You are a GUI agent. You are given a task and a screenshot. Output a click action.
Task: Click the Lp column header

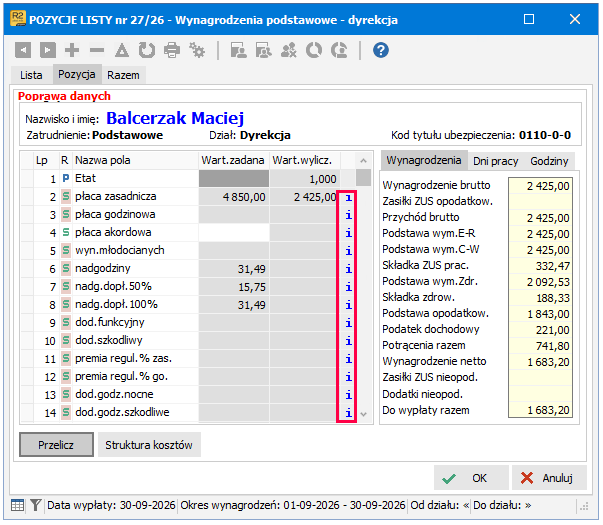click(42, 160)
